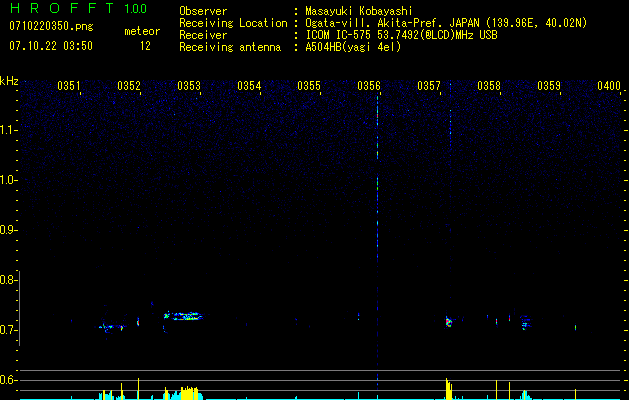
Task: Click the 0.7 kHz axis label
Action: point(7,330)
